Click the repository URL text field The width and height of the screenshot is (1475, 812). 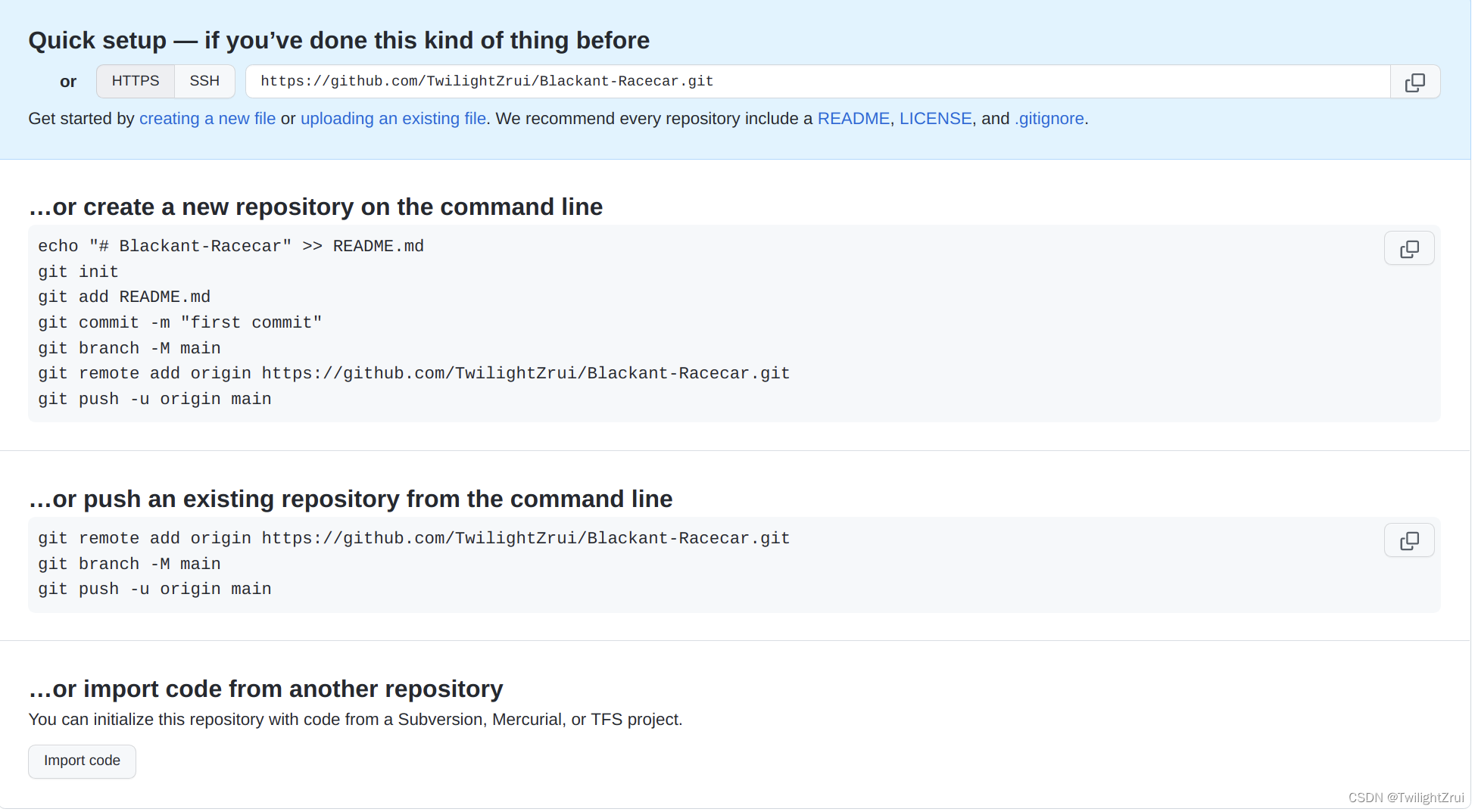(819, 82)
